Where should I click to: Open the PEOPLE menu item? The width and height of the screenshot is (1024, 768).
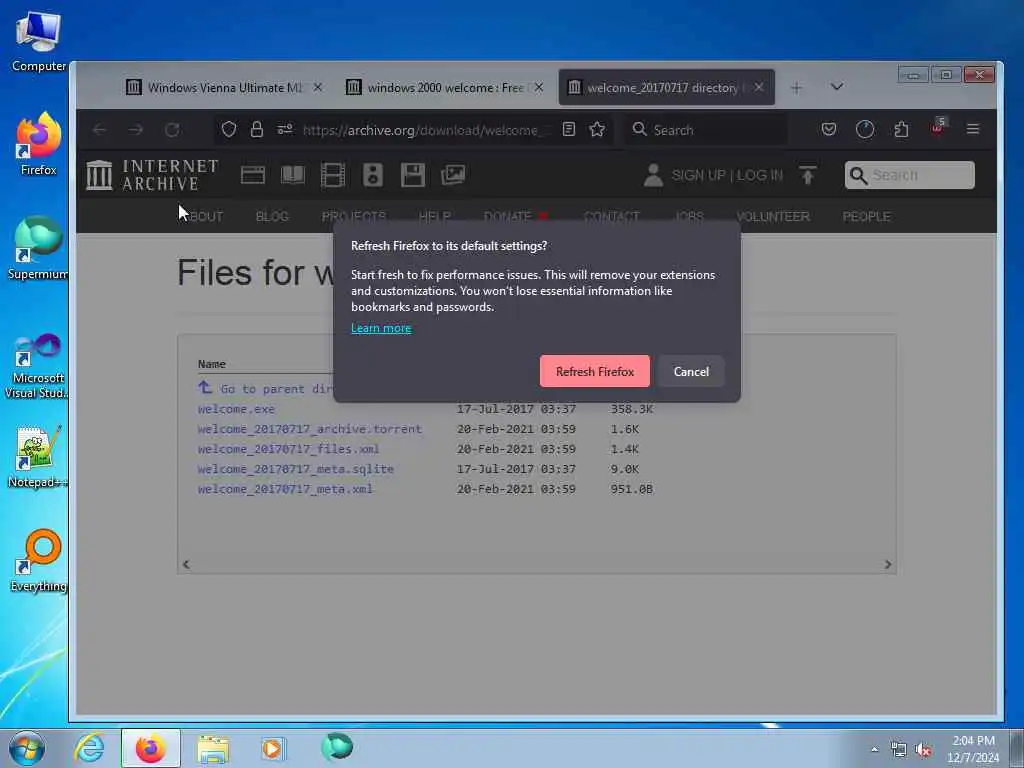[866, 216]
